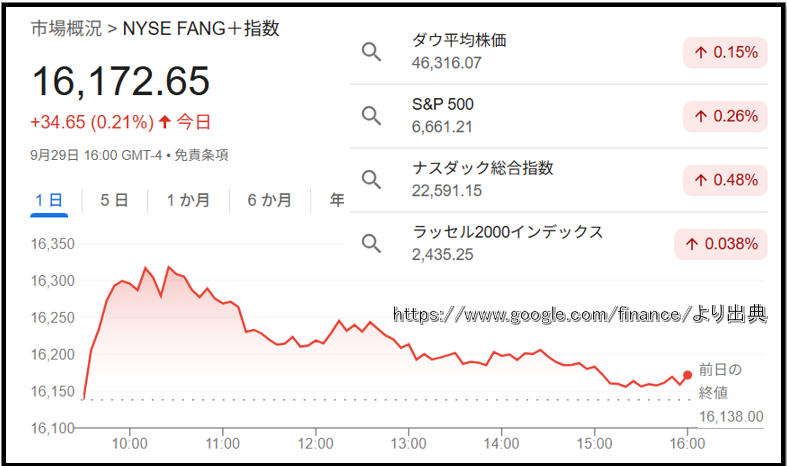Switch to the 5日 chart tab
787x466 pixels.
(x=114, y=200)
